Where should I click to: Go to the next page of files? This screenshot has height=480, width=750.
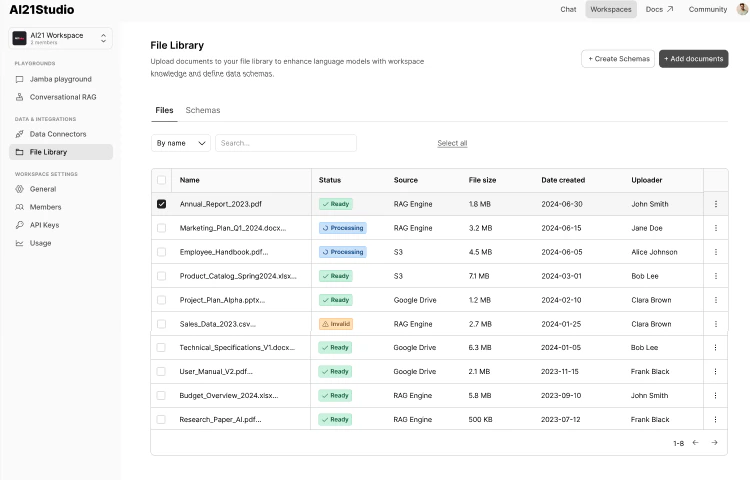[x=714, y=443]
